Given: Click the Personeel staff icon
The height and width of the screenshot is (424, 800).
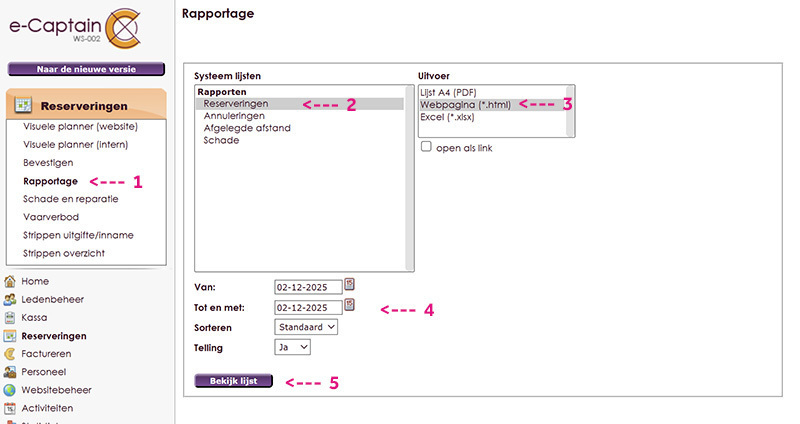Looking at the screenshot, I should (x=10, y=372).
